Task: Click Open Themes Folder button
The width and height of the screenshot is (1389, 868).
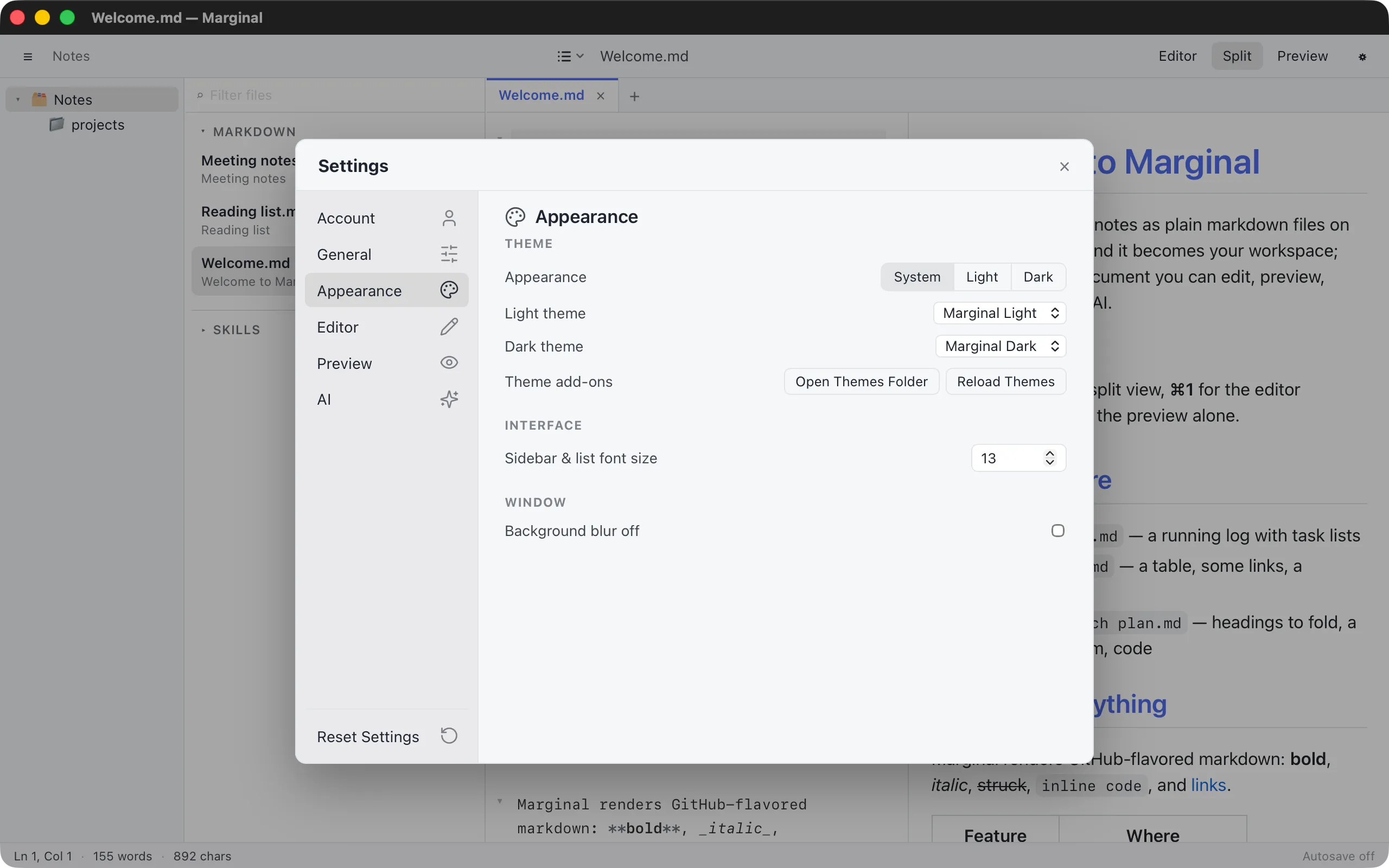Action: [861, 382]
